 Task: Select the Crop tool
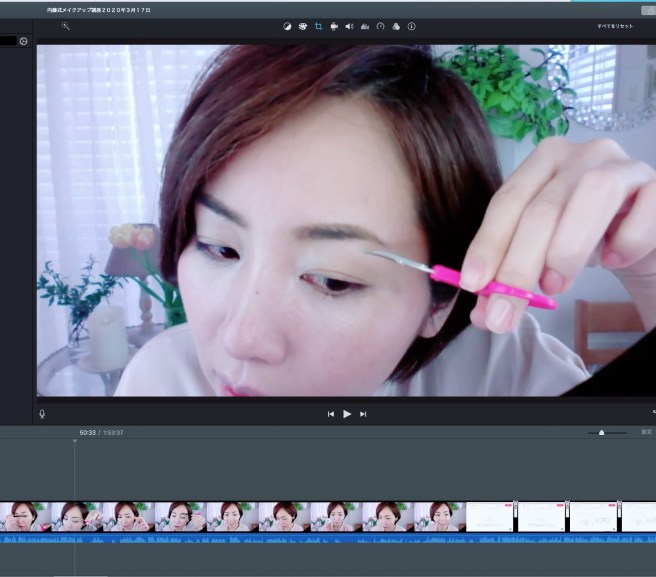tap(318, 26)
